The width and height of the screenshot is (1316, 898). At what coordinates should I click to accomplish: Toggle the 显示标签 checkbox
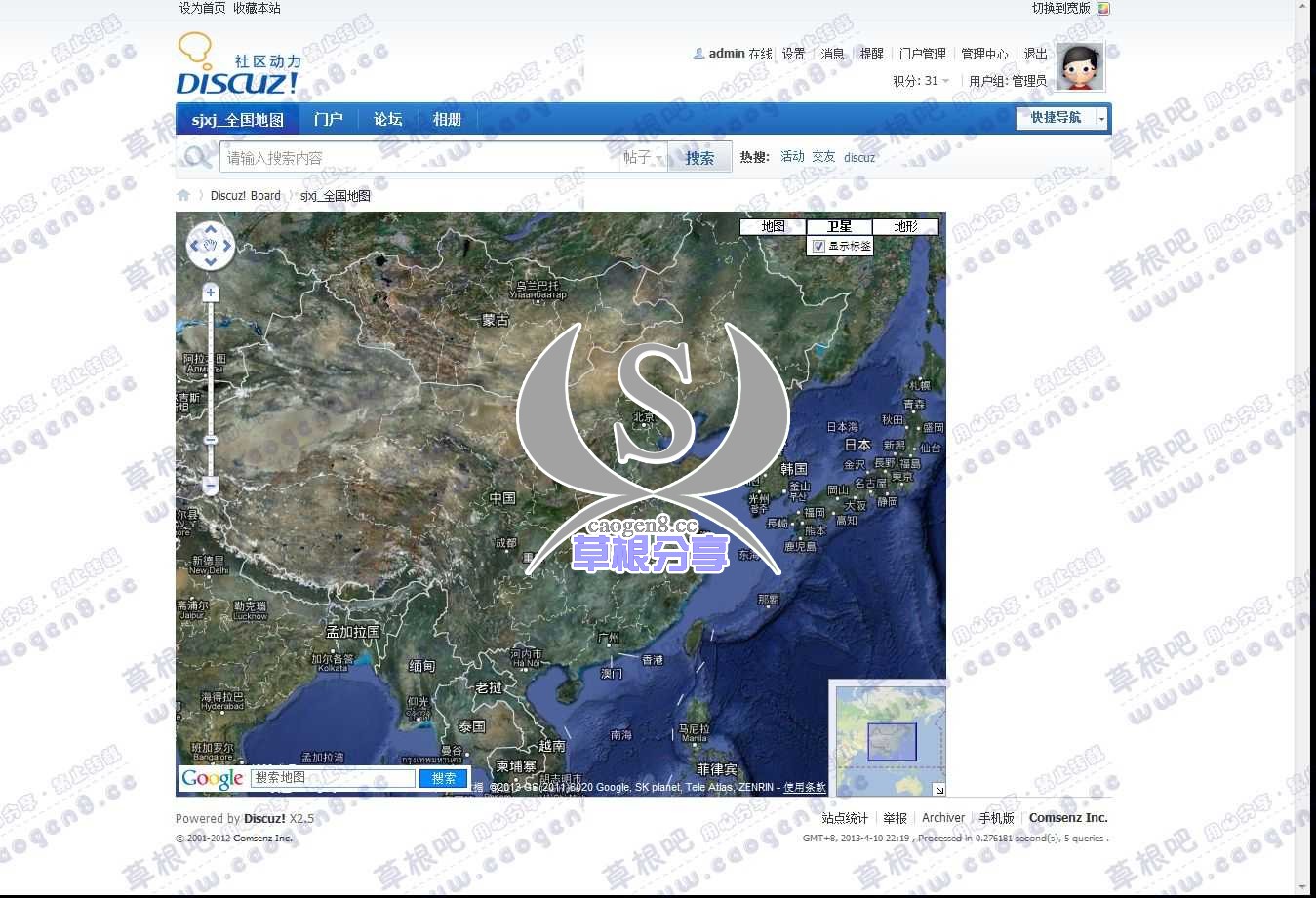(x=818, y=247)
